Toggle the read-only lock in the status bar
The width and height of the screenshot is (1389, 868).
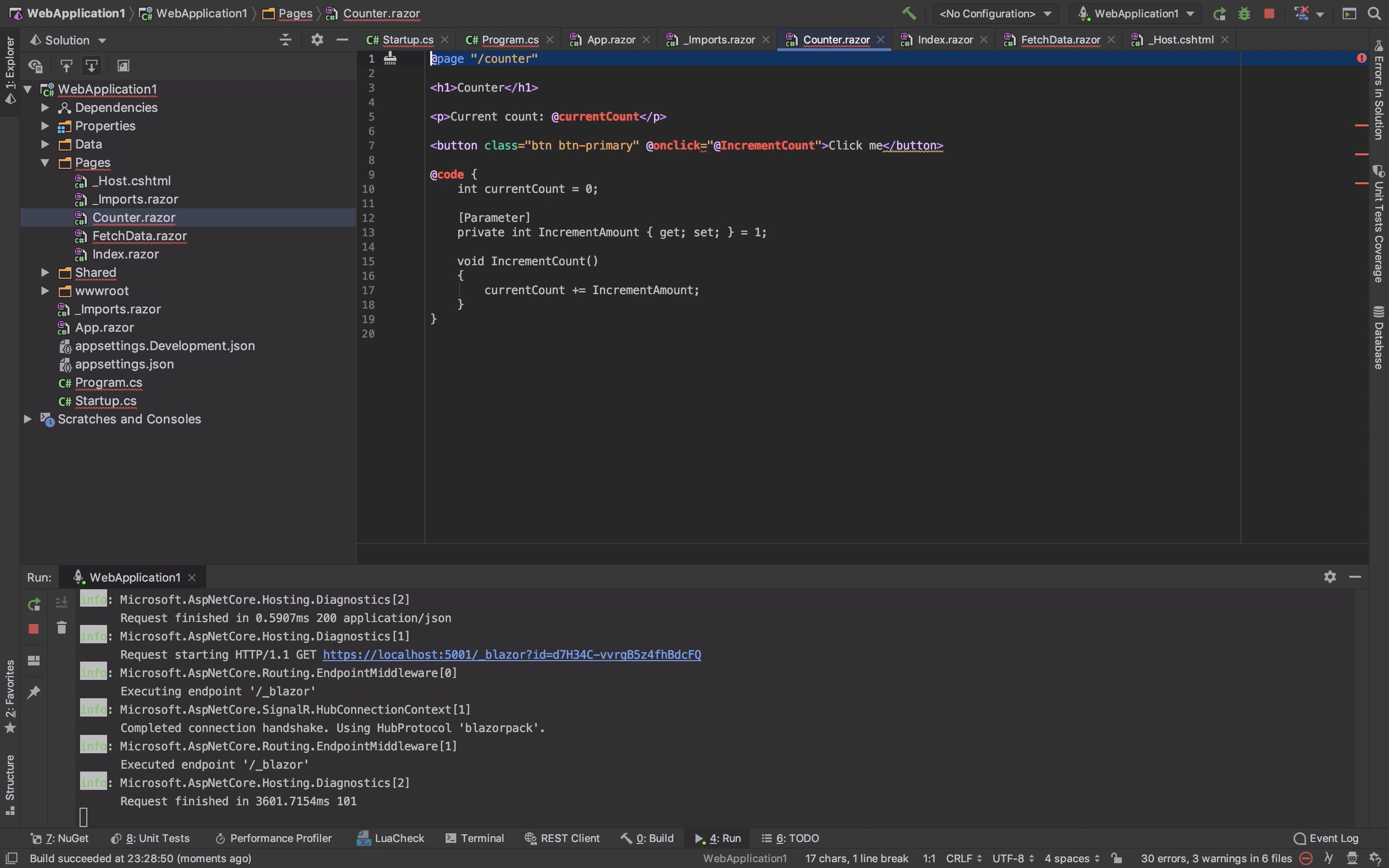(1117, 858)
